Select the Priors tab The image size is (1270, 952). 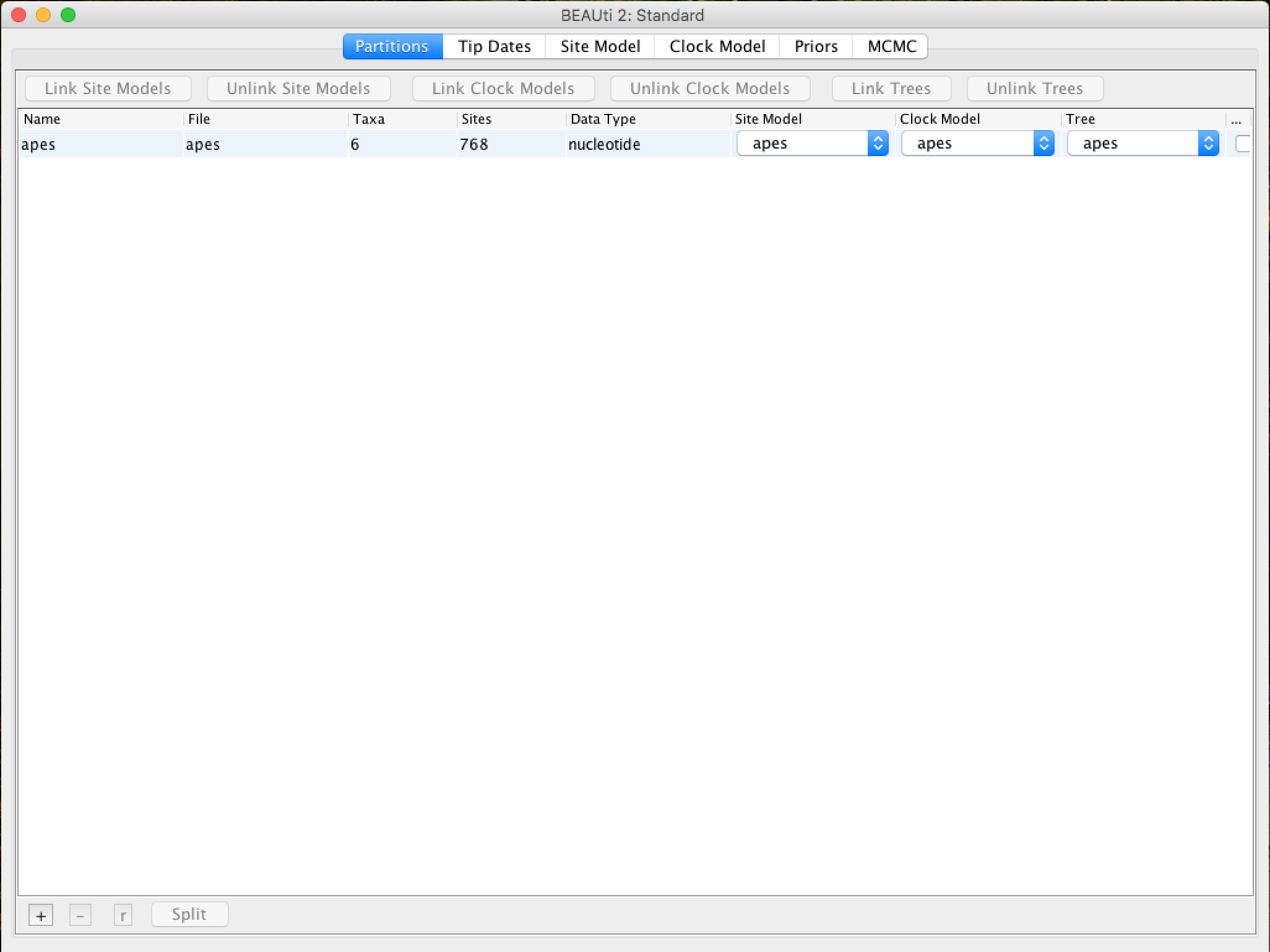click(816, 46)
